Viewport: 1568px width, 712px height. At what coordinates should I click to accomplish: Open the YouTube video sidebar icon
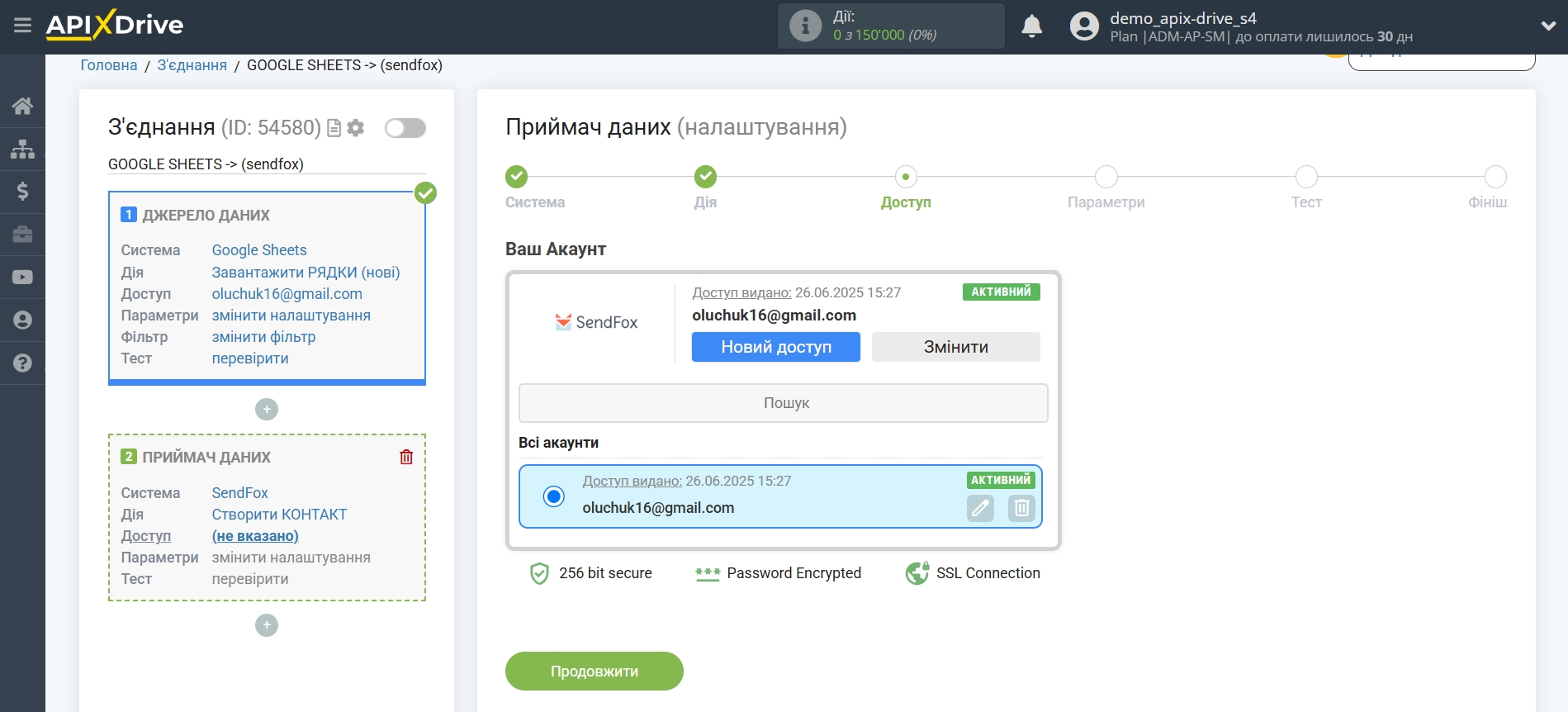point(22,278)
